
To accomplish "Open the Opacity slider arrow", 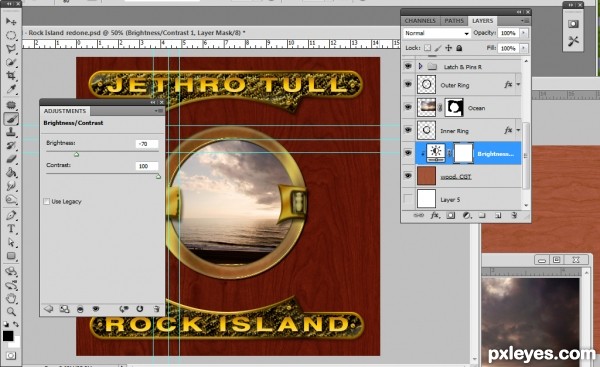I will click(x=523, y=33).
